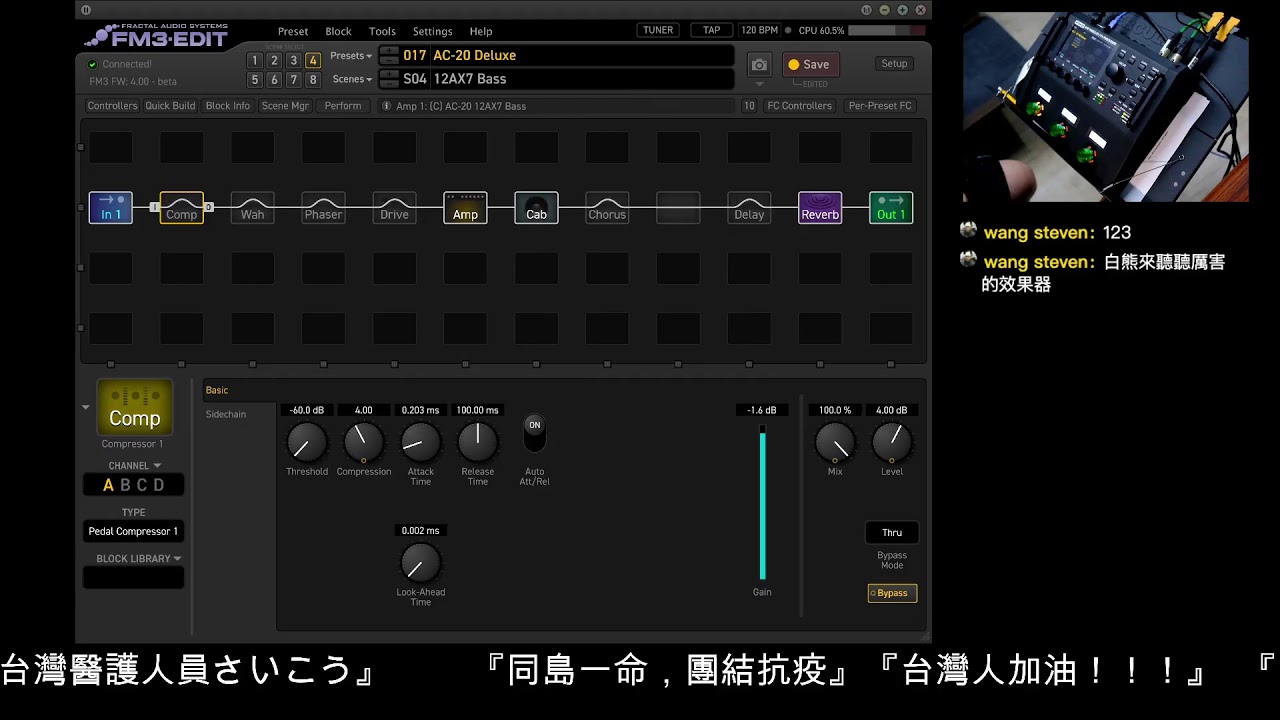Open the Scenes dropdown
This screenshot has height=720, width=1280.
click(352, 79)
